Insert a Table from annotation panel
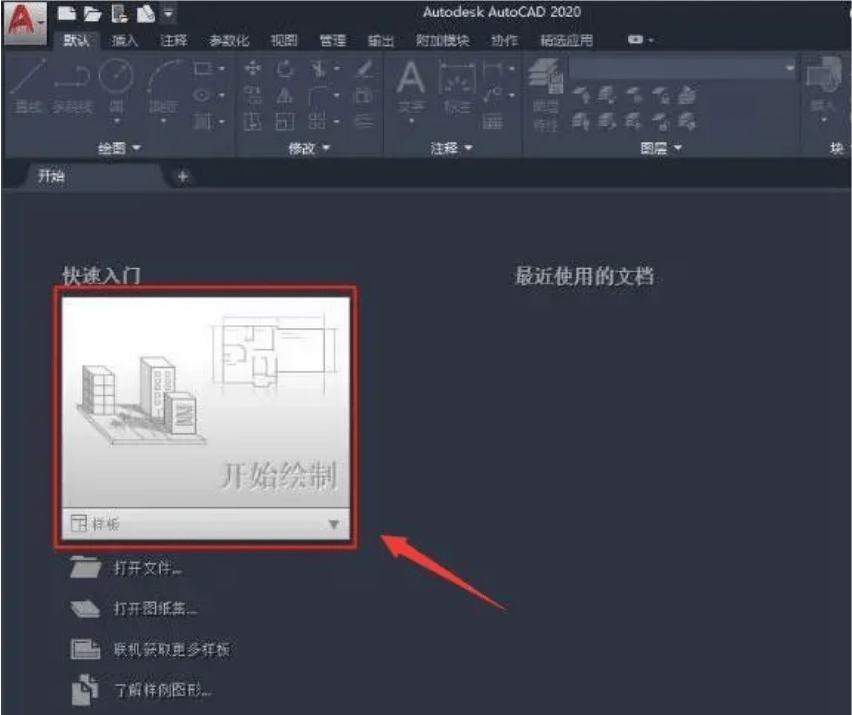The width and height of the screenshot is (852, 715). pos(492,121)
